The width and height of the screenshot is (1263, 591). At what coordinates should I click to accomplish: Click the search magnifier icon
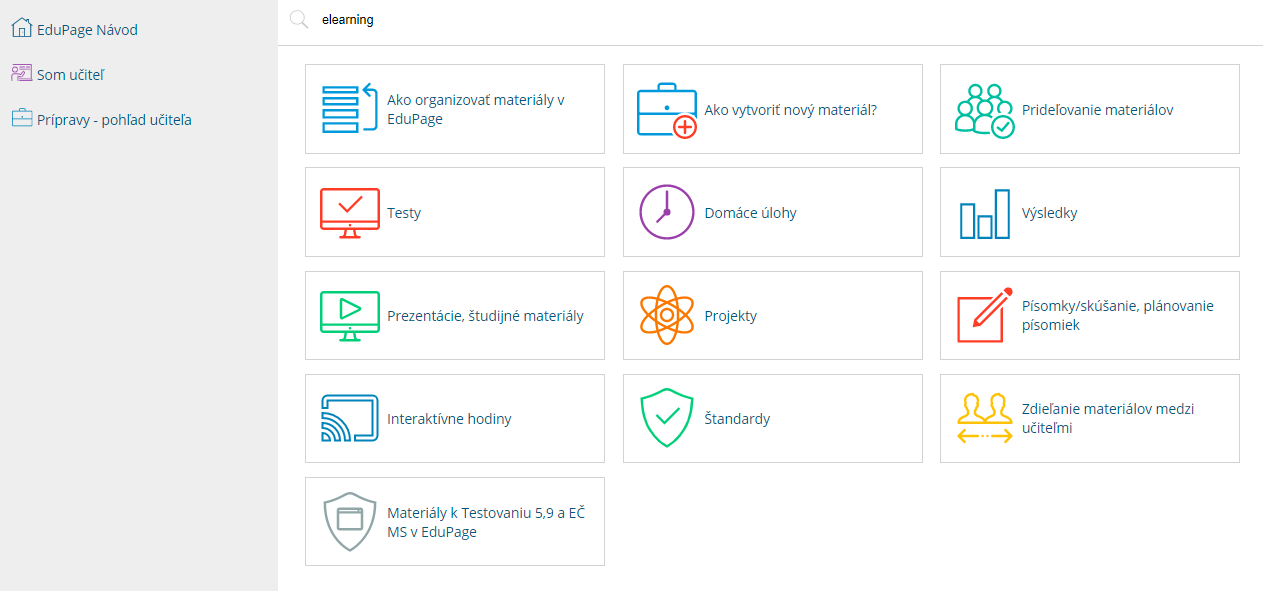[x=298, y=20]
